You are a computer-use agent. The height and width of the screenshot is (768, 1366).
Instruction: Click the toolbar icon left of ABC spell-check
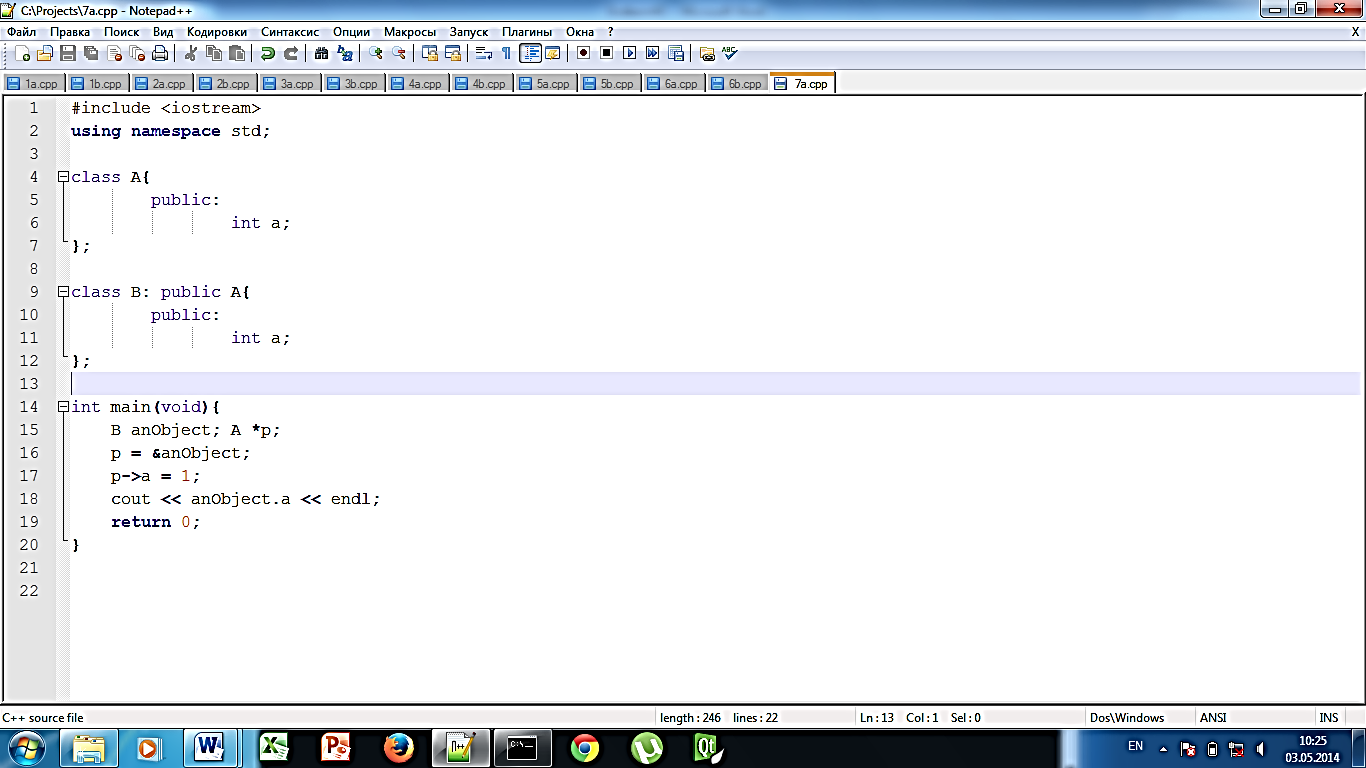[707, 54]
